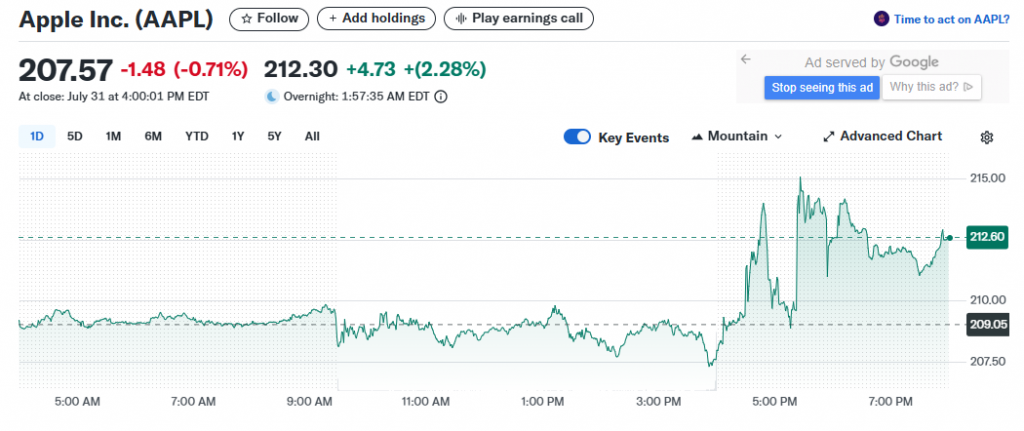Screen dimensions: 1024x431
Task: Click the 207.57 closing price
Action: click(66, 69)
